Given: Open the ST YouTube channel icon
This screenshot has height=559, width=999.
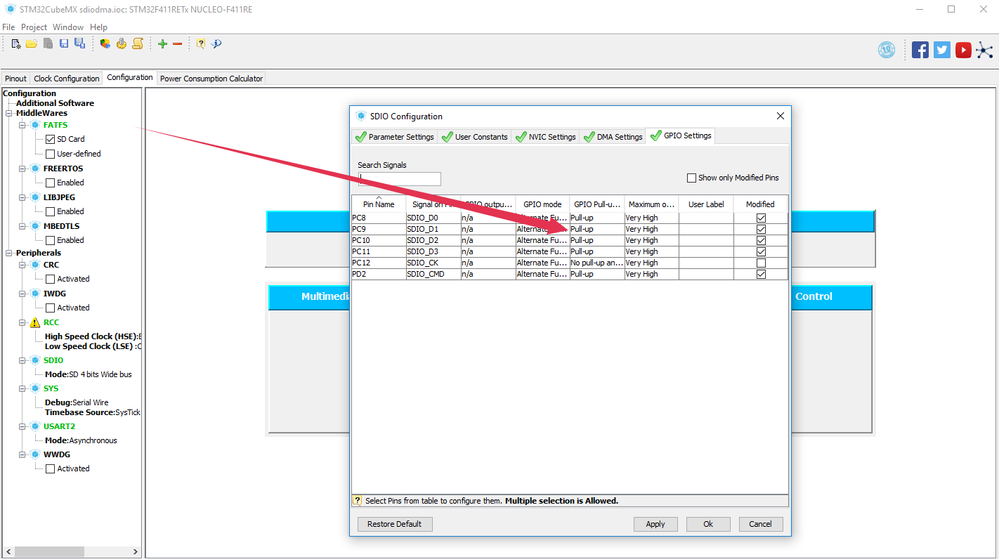Looking at the screenshot, I should 963,50.
